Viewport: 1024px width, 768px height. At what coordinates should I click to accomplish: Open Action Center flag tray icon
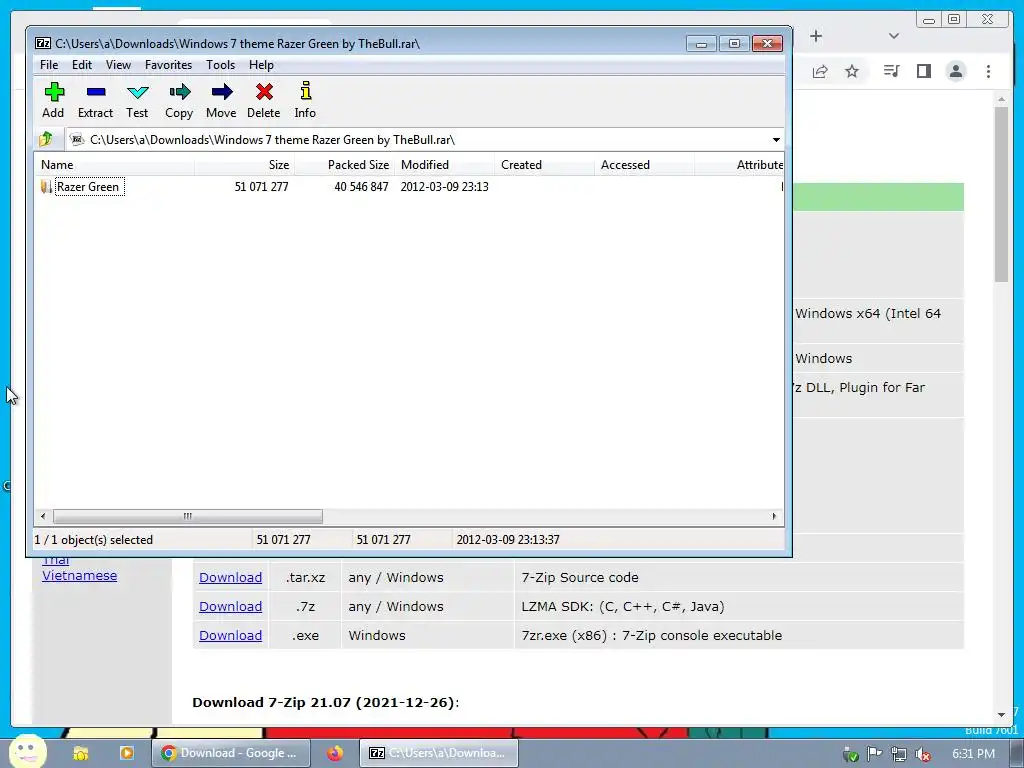pyautogui.click(x=874, y=754)
